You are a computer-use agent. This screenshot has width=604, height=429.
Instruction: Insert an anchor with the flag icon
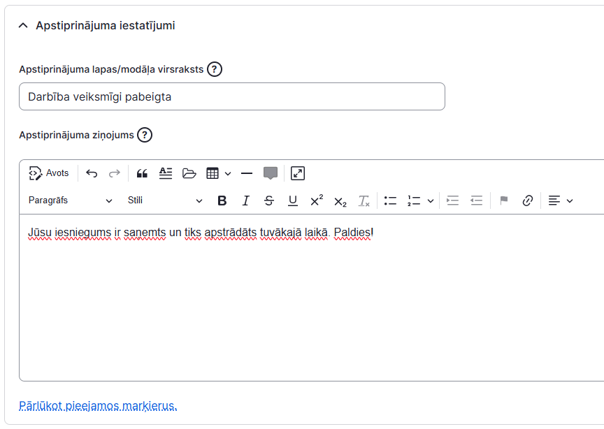pos(503,201)
